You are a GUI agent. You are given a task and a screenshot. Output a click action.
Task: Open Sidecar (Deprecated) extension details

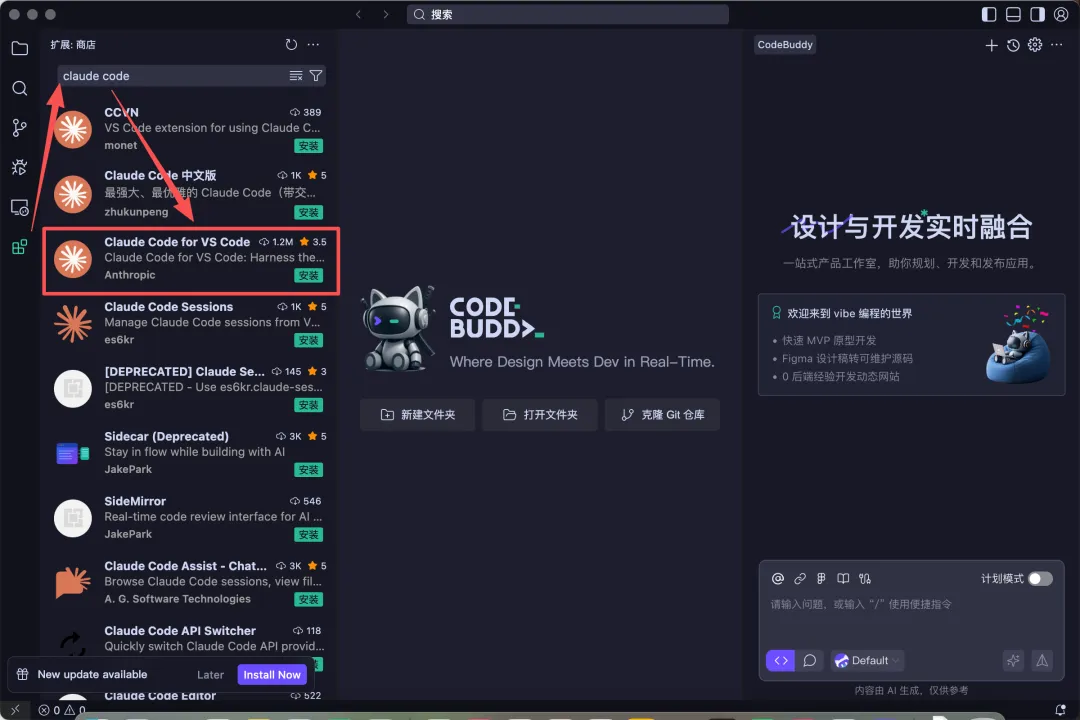click(190, 453)
